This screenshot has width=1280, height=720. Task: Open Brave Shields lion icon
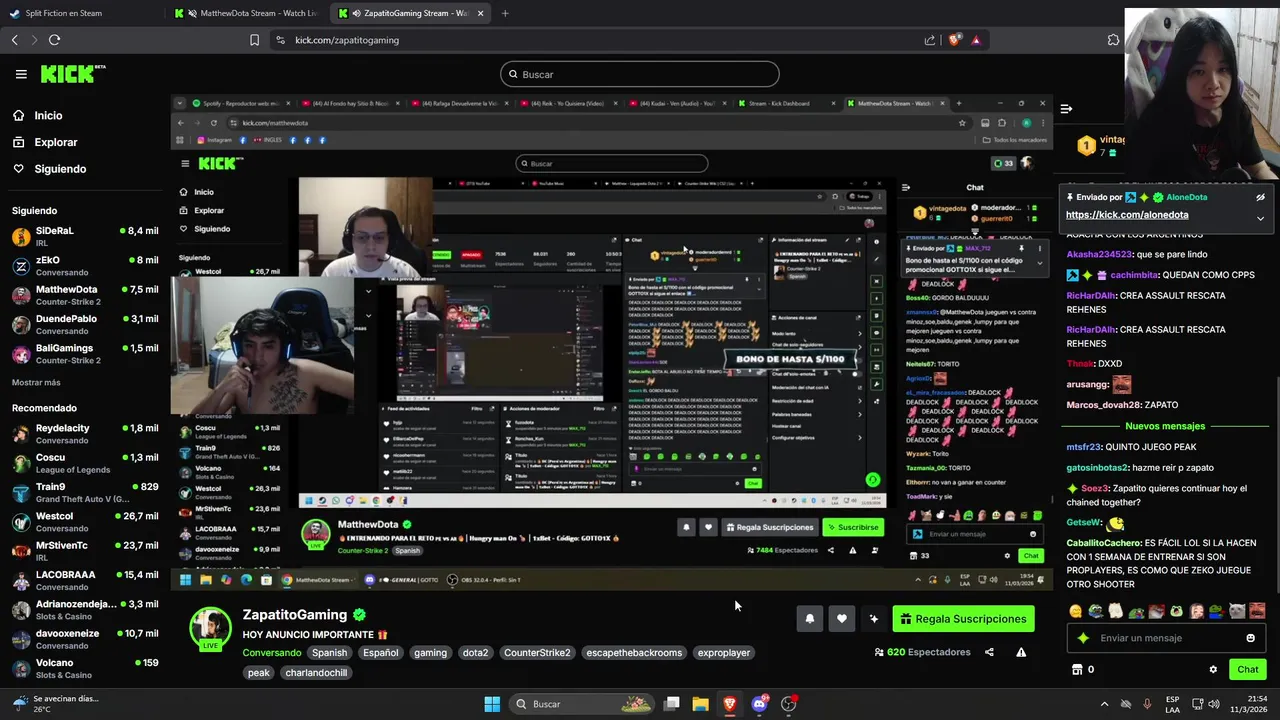tap(954, 40)
